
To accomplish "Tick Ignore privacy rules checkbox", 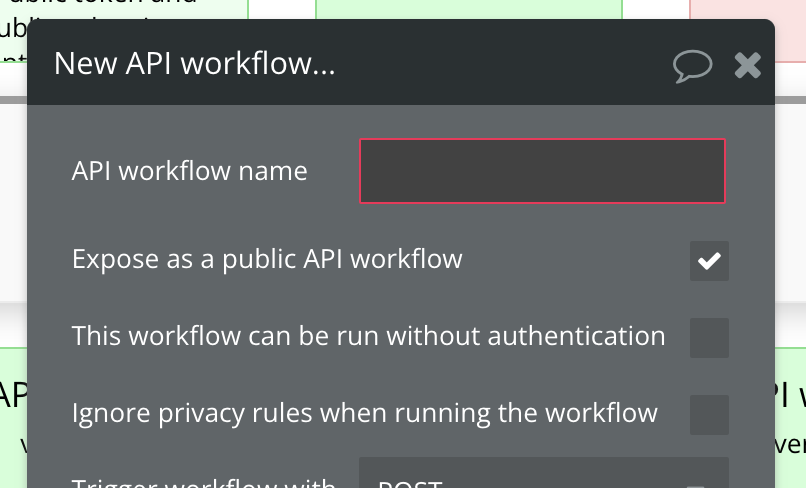I will pos(709,414).
